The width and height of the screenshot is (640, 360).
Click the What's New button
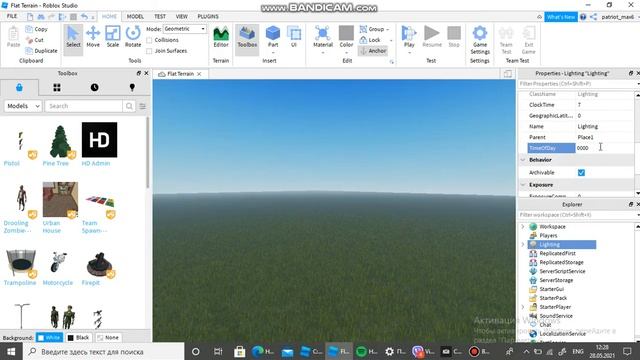tap(561, 17)
